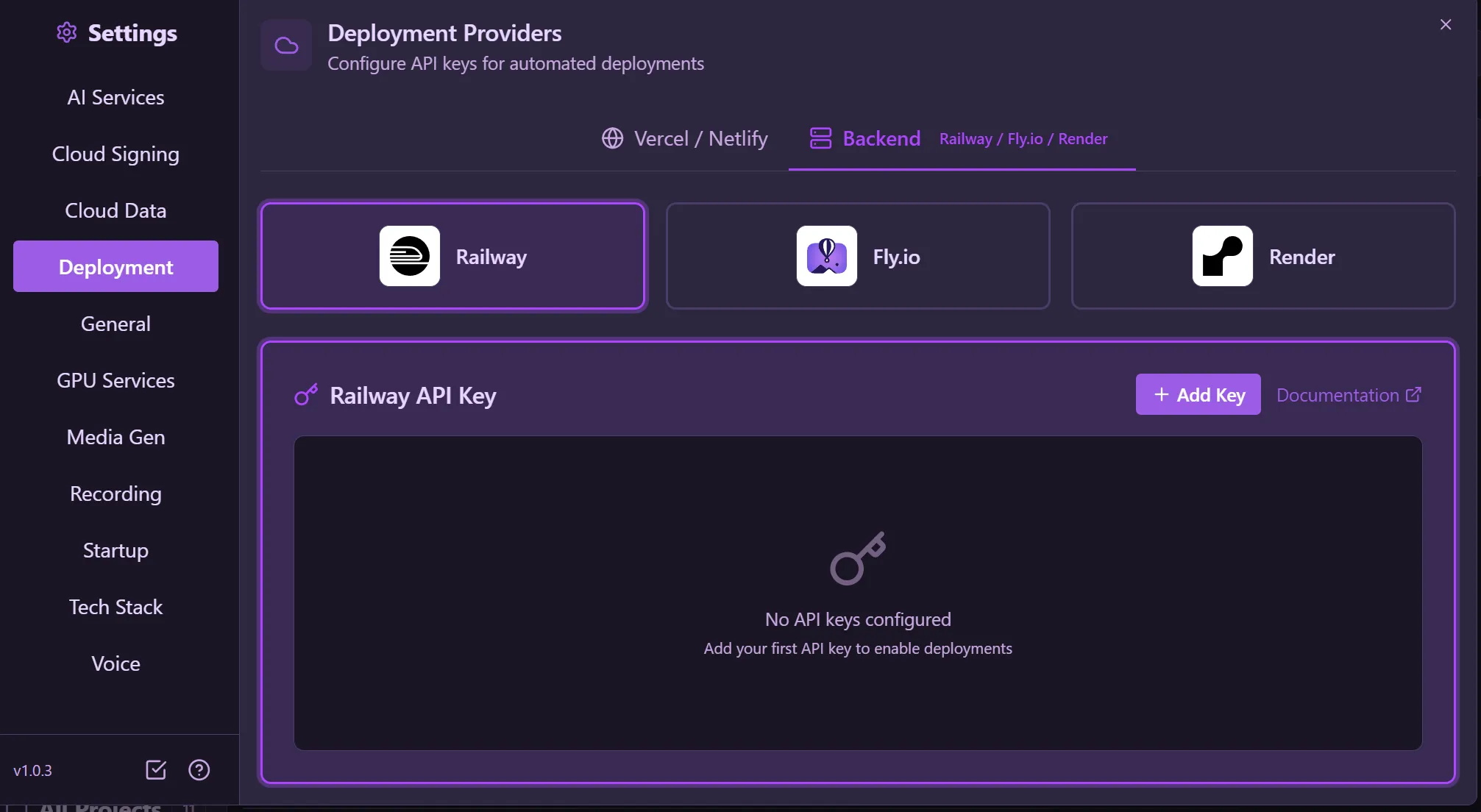1481x812 pixels.
Task: Click 'Railway / Fly.io / Render' subtitle
Action: pyautogui.click(x=1023, y=139)
